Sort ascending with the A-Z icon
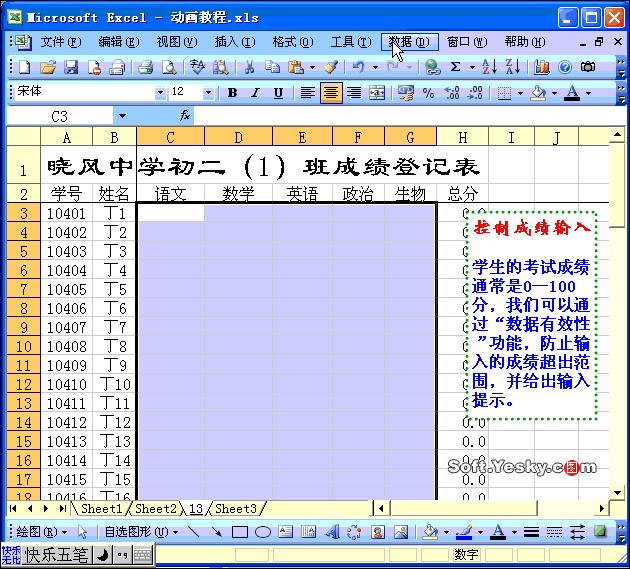The image size is (630, 569). 489,67
